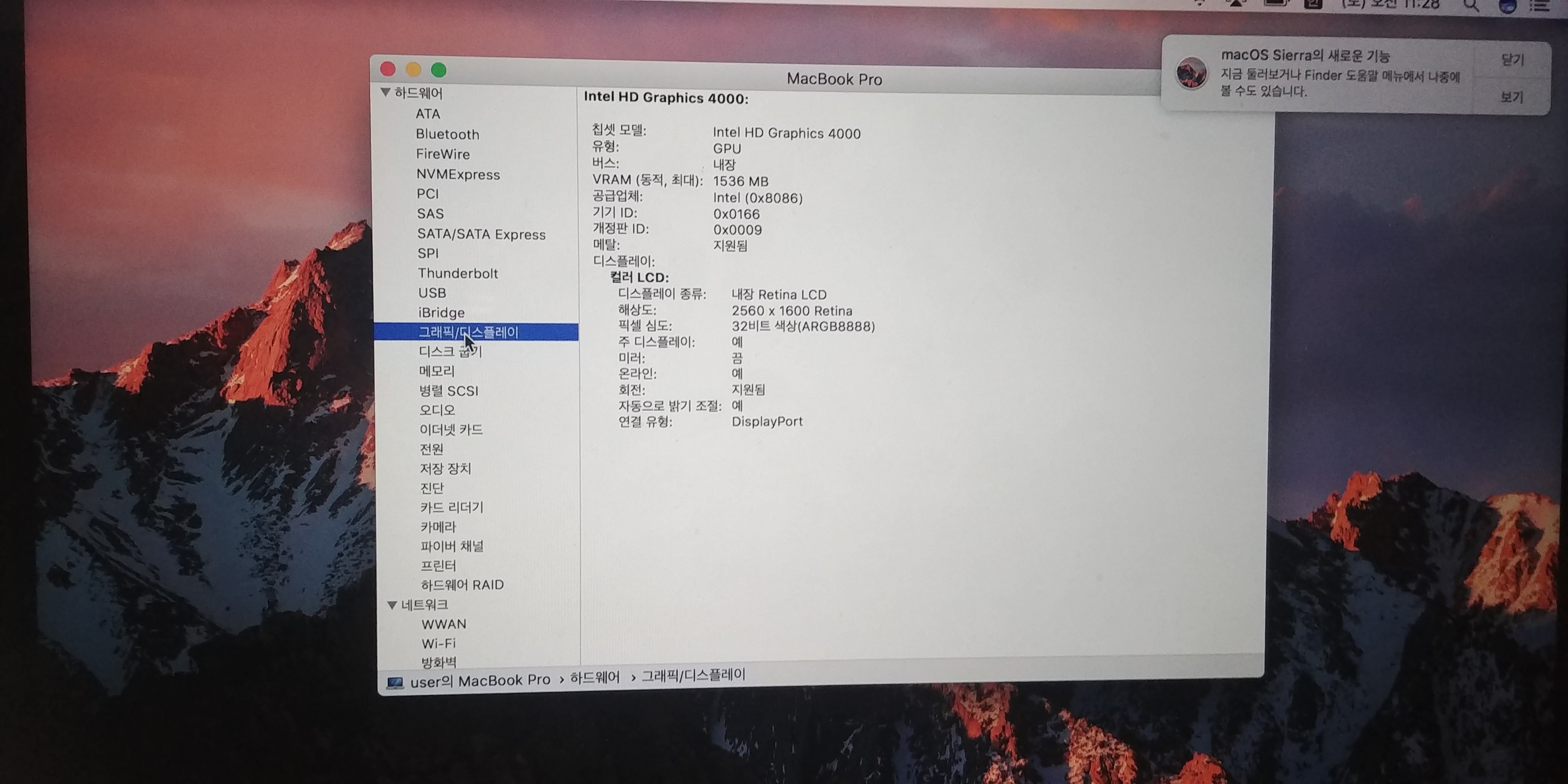The image size is (1568, 784).
Task: Collapse the 하드웨어 section triangle
Action: [385, 92]
